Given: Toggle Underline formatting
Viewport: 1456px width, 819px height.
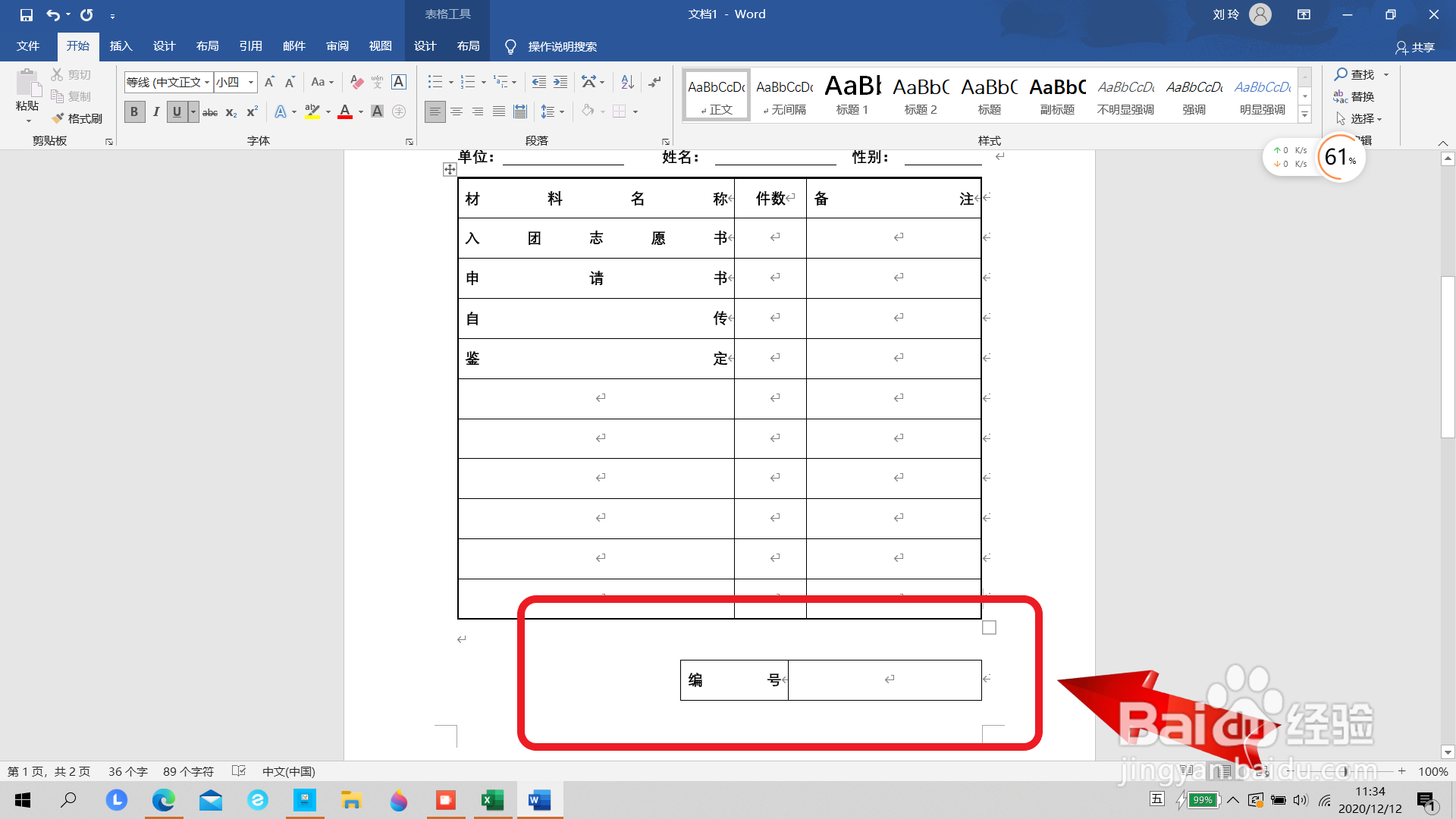Looking at the screenshot, I should [x=177, y=112].
